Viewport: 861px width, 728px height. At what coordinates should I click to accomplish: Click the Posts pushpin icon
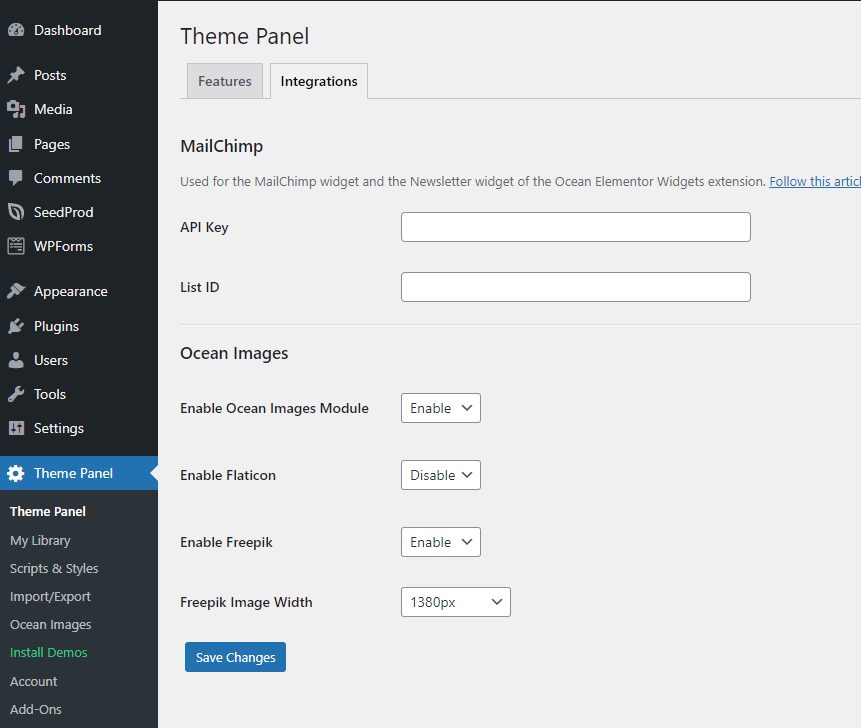[16, 75]
